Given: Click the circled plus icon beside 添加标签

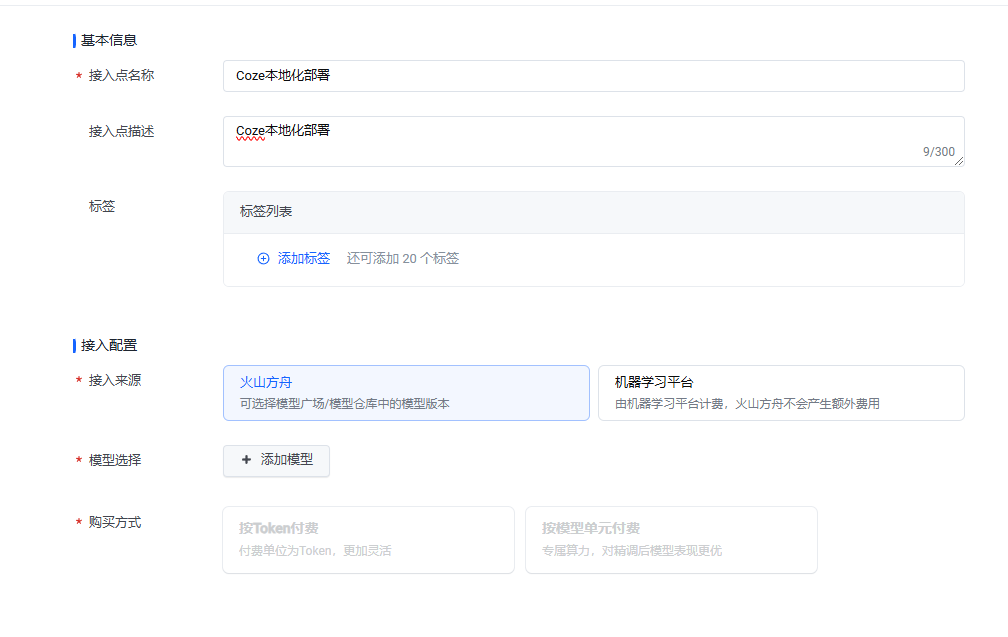Looking at the screenshot, I should coord(263,258).
